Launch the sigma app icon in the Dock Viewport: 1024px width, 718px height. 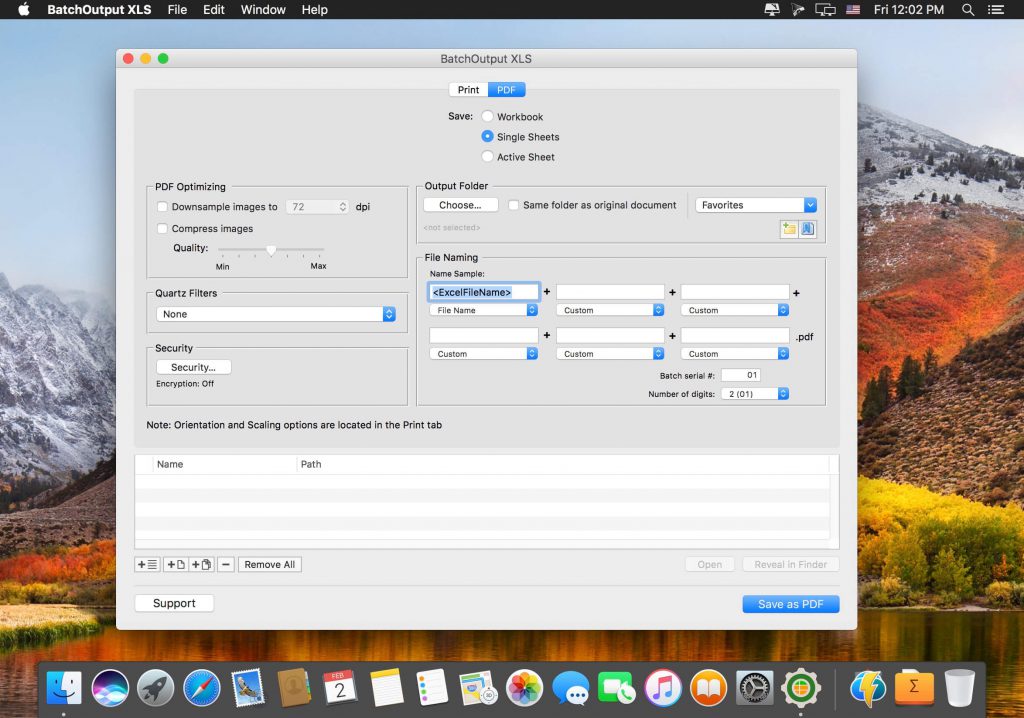tap(914, 687)
